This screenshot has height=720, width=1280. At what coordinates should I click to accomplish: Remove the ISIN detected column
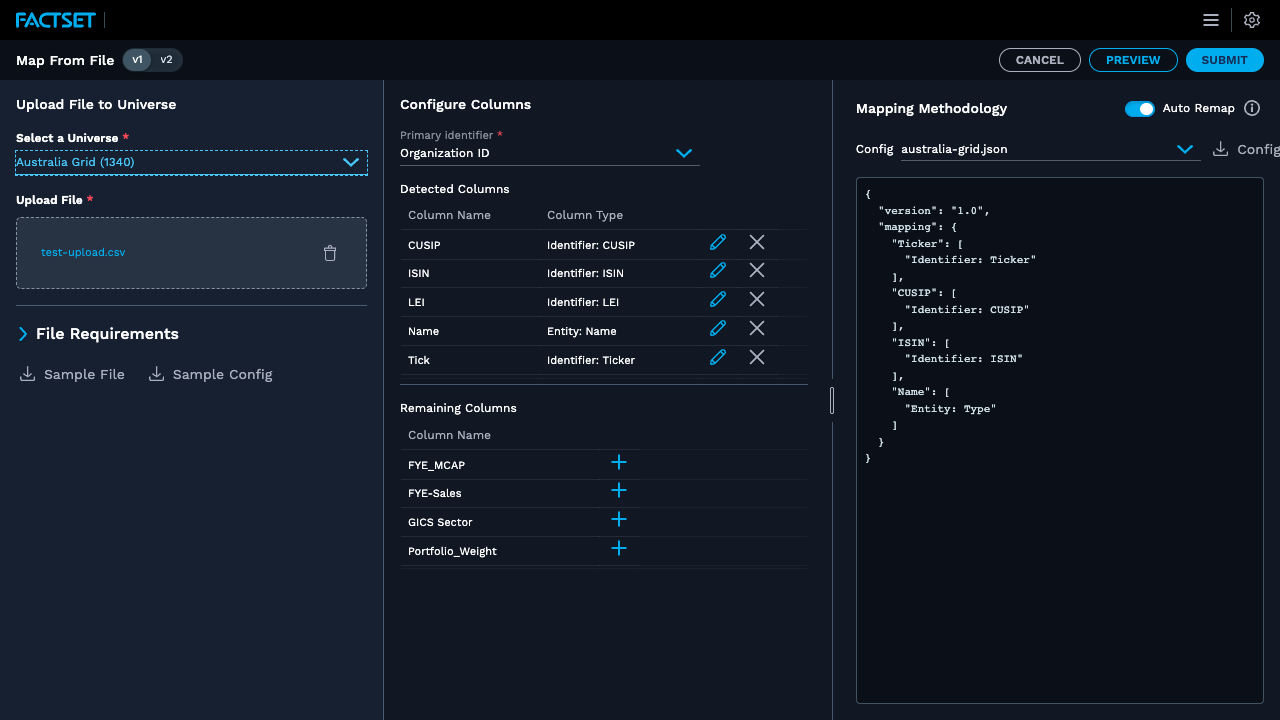coord(757,270)
